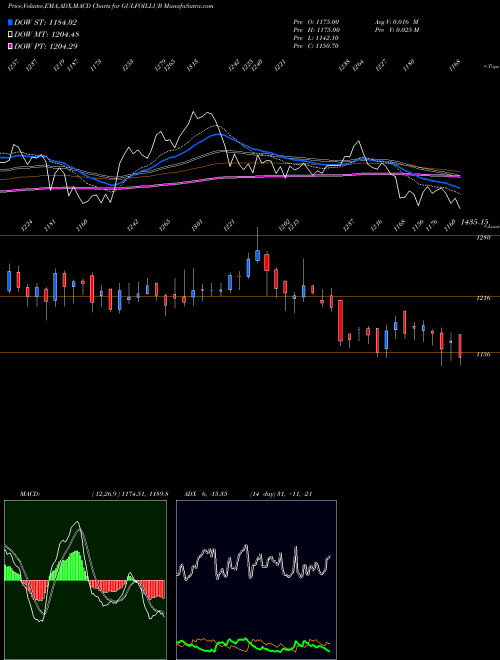This screenshot has width=500, height=660.
Task: Click the 'Pre H: 1175.00' value
Action: [x=316, y=30]
